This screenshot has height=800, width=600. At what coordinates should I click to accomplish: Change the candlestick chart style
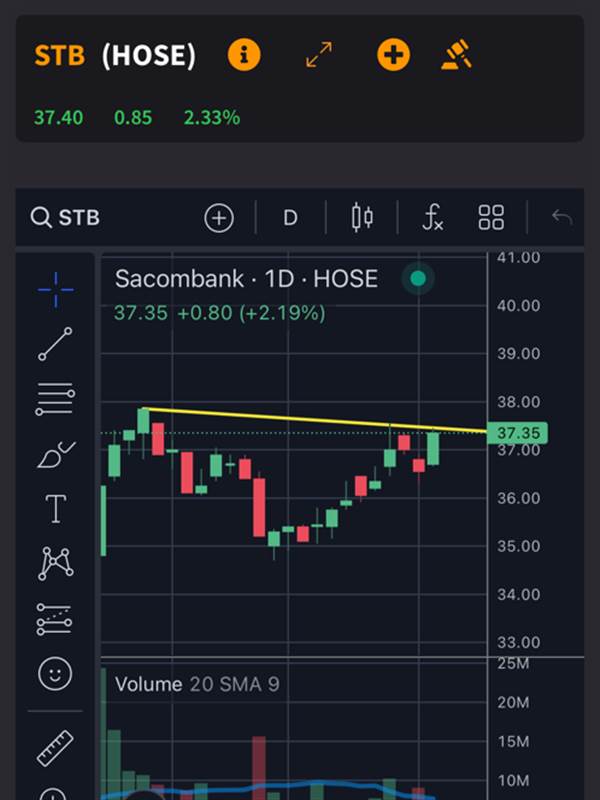pyautogui.click(x=362, y=218)
